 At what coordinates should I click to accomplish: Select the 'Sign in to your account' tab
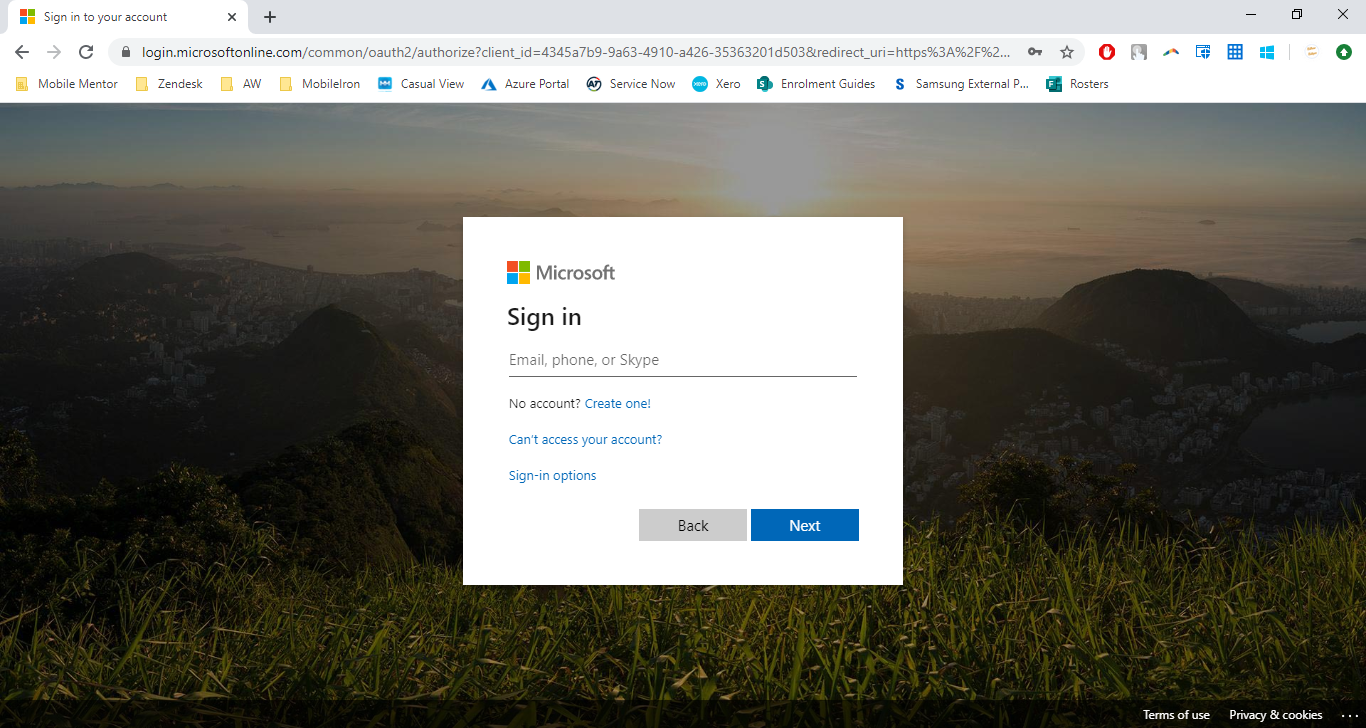(127, 17)
